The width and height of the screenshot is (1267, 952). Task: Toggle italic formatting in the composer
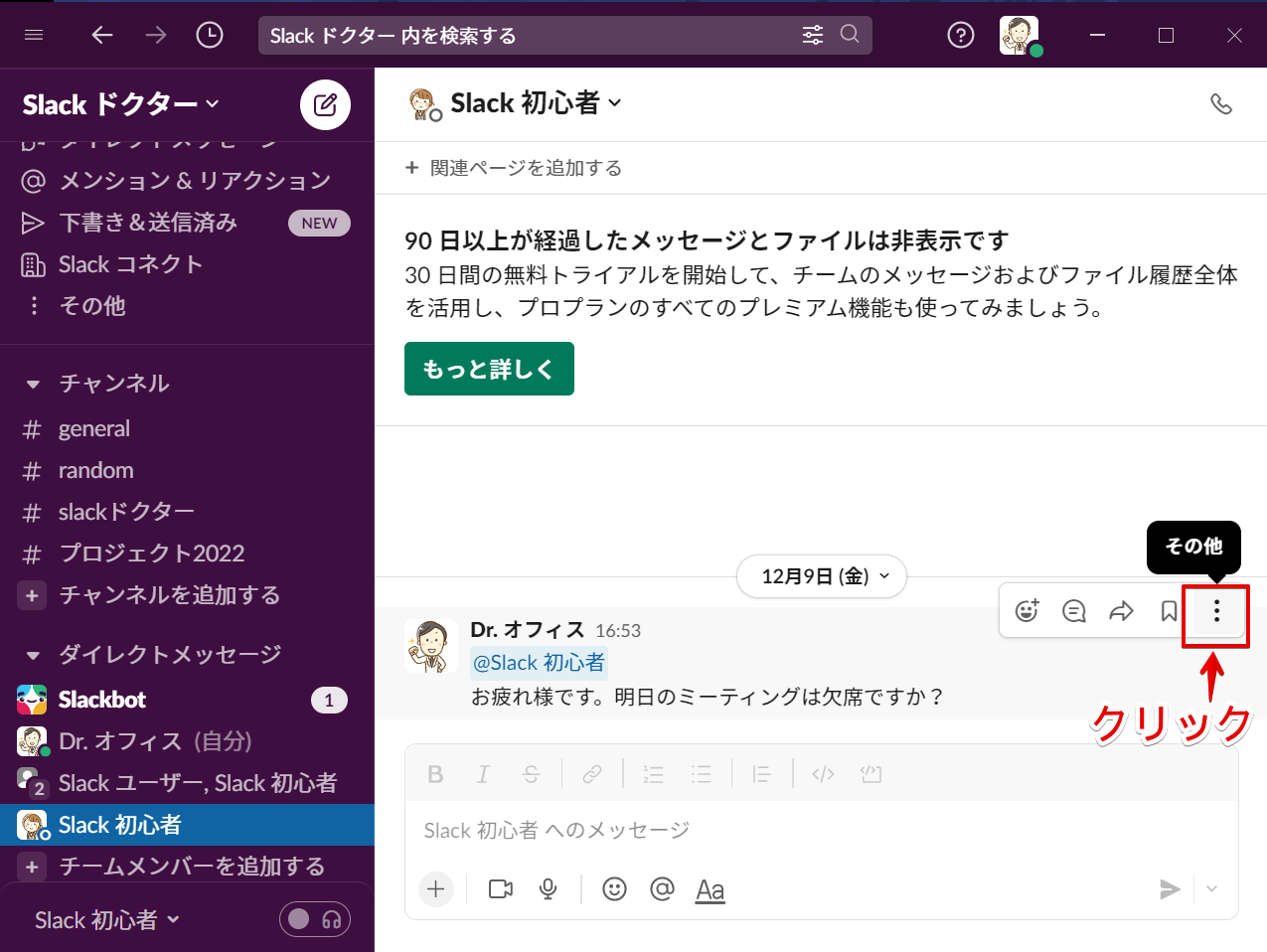483,774
